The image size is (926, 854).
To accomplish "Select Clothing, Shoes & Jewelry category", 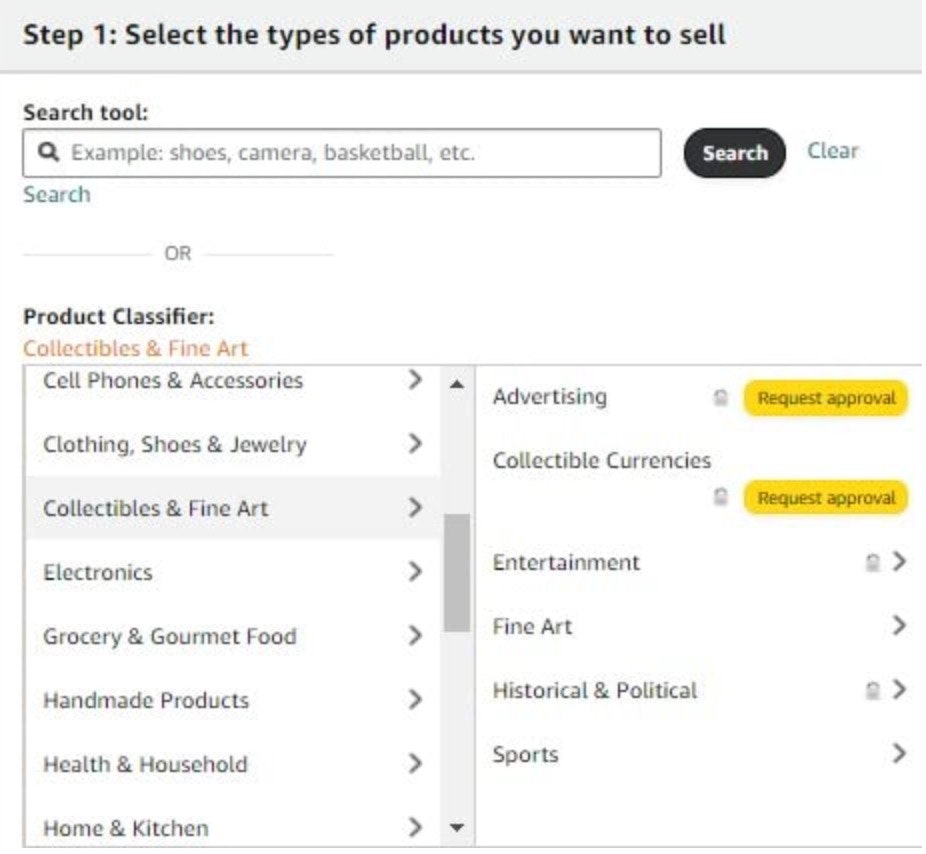I will coord(174,445).
